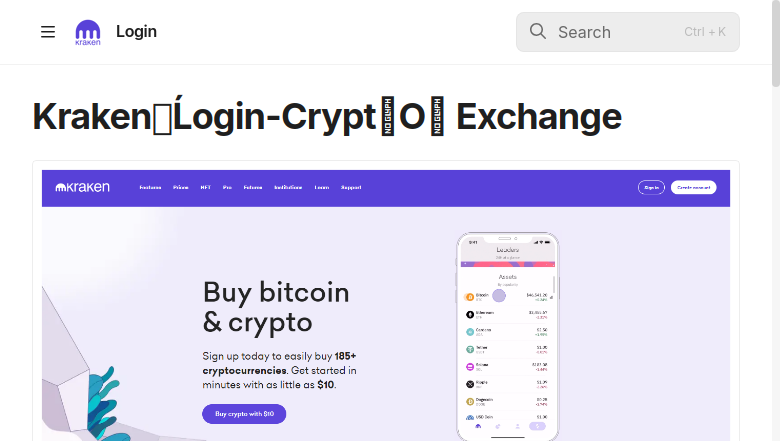
Task: Select the green Tether coin icon
Action: (x=470, y=349)
